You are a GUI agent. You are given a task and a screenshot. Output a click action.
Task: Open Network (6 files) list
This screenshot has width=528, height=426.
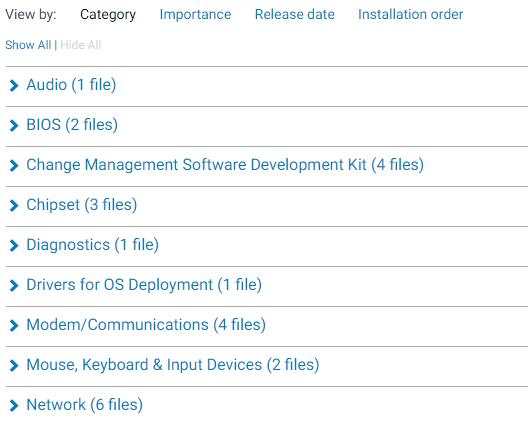[85, 405]
